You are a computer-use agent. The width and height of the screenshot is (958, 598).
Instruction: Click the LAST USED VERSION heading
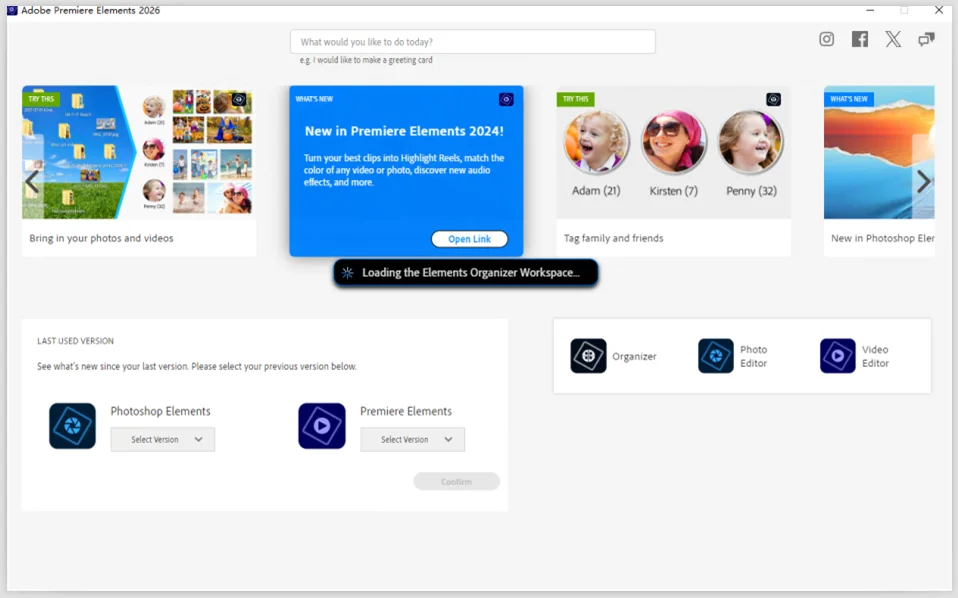(75, 341)
